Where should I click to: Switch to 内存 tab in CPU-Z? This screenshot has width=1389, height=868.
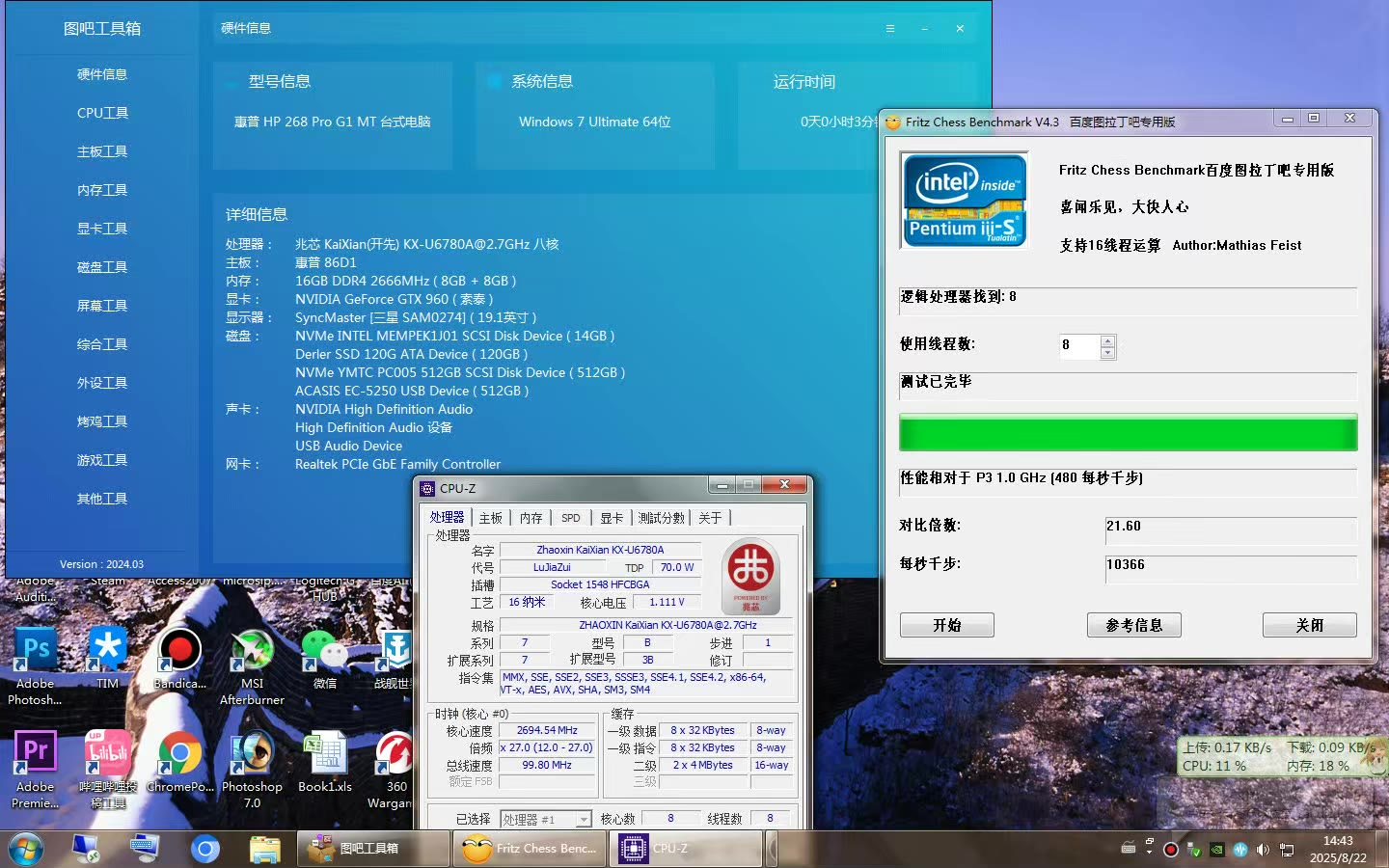tap(531, 518)
